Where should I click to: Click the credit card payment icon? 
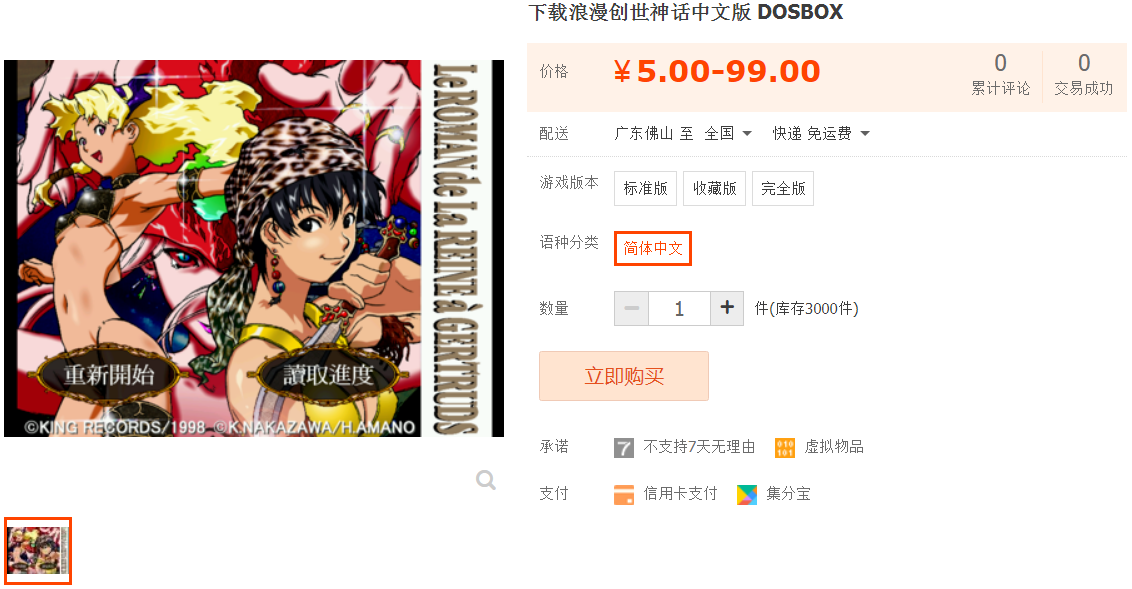click(x=624, y=494)
